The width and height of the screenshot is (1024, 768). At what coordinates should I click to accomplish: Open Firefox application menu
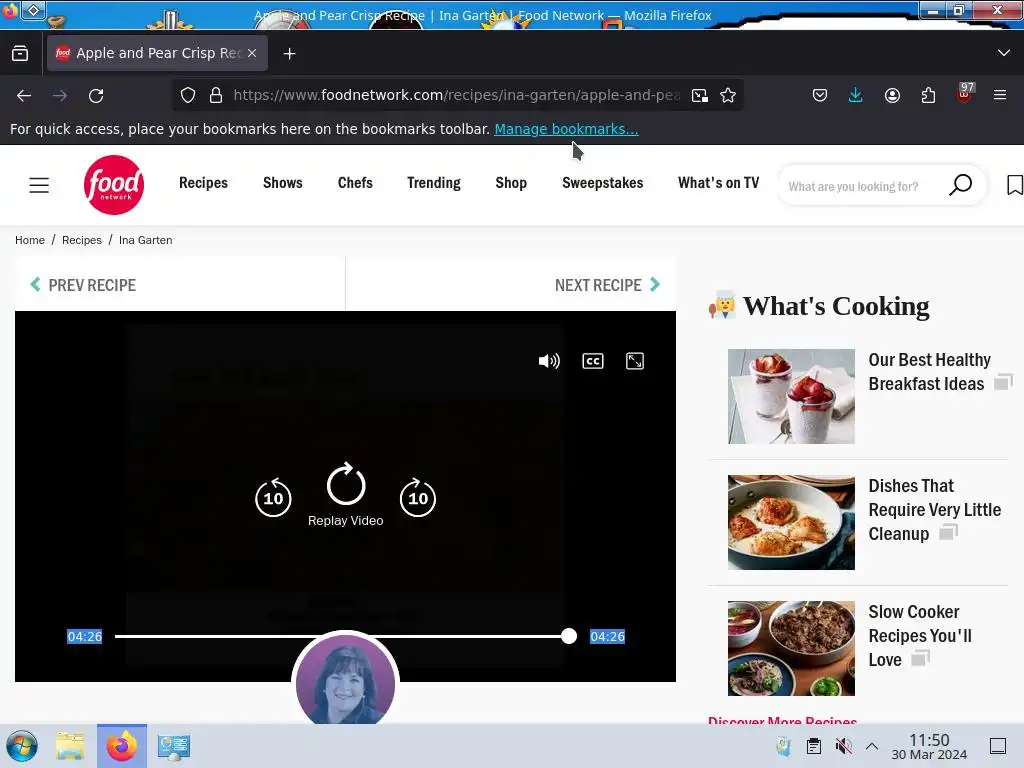click(999, 96)
